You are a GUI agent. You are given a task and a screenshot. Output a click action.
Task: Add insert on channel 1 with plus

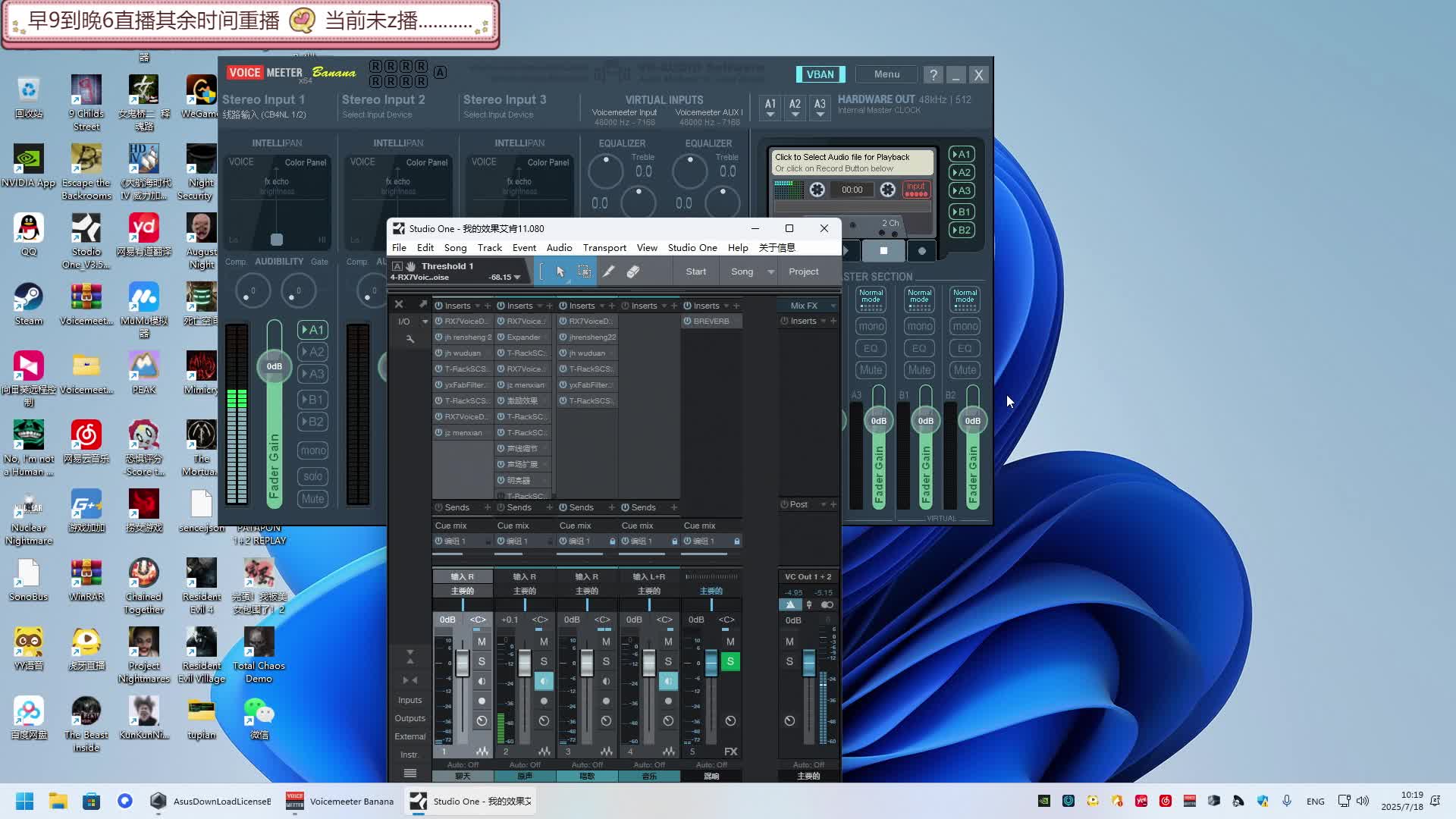[x=488, y=306]
